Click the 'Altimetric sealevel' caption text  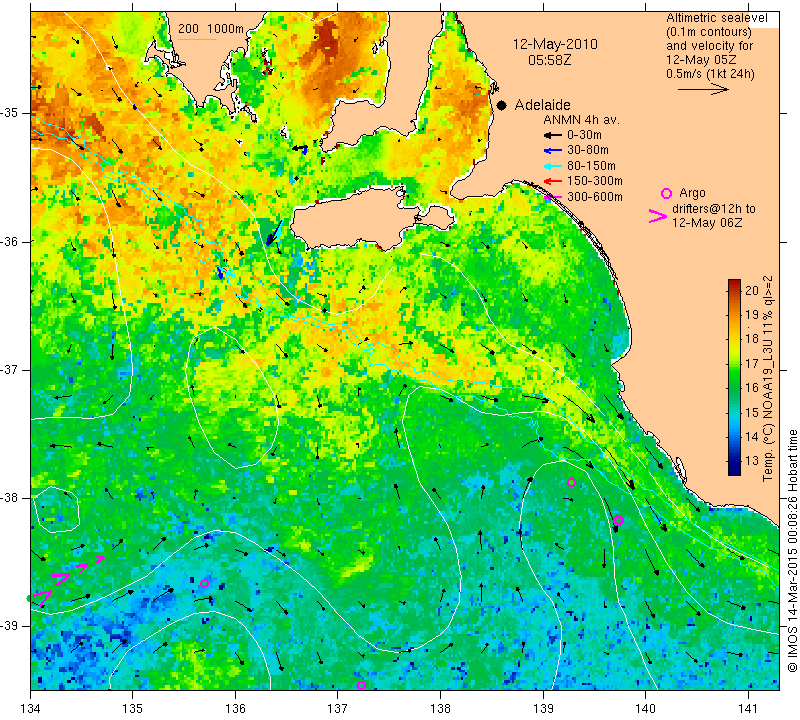(717, 18)
